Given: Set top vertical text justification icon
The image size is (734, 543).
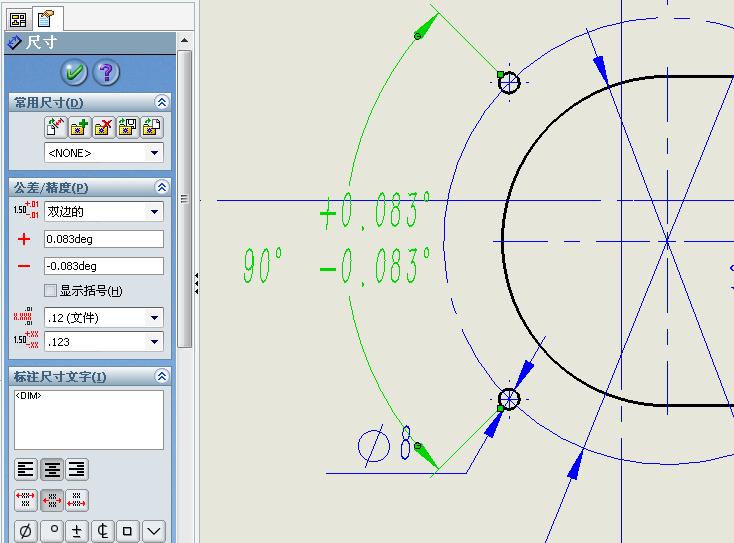Looking at the screenshot, I should click(26, 500).
